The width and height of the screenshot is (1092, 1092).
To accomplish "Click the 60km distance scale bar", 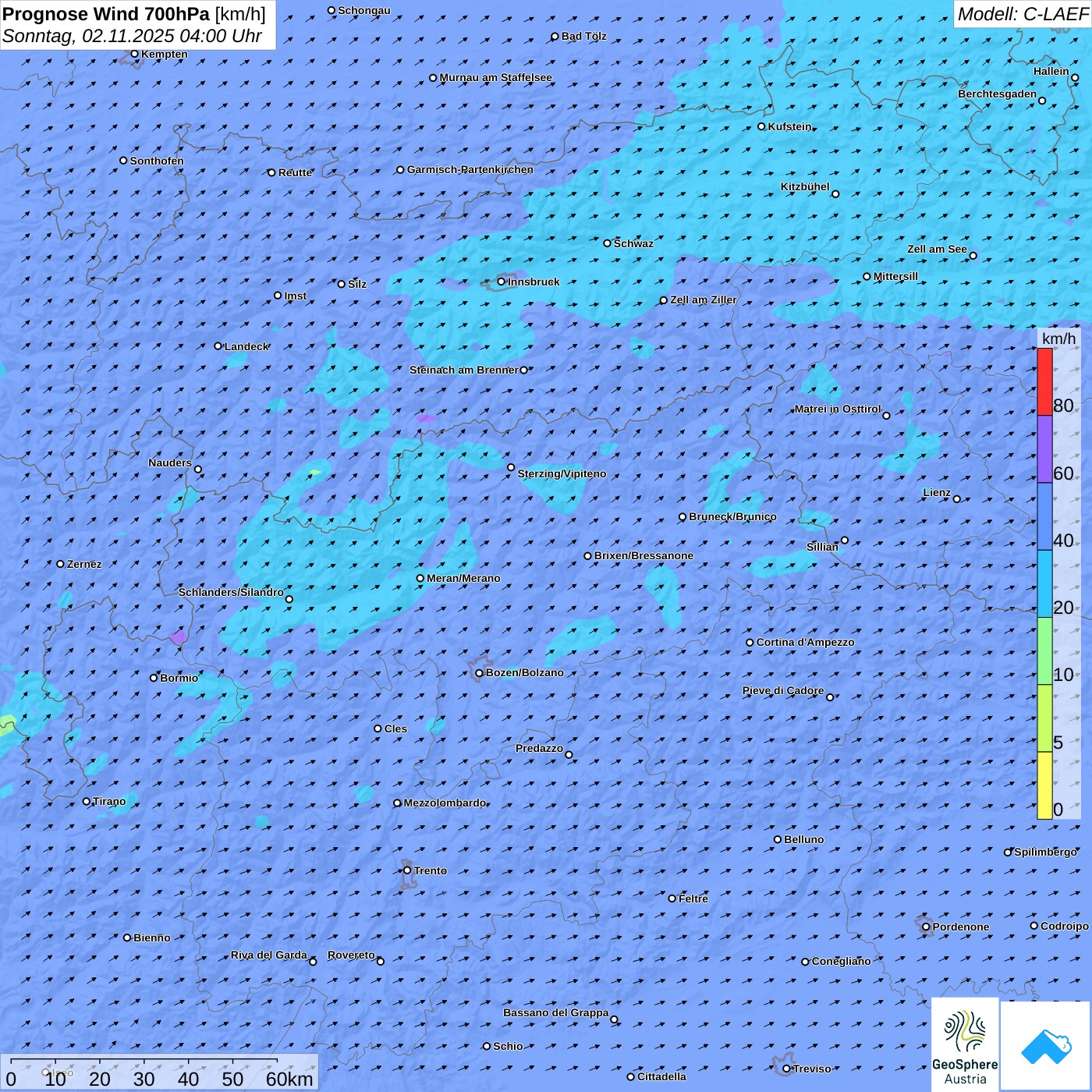I will [x=144, y=1062].
